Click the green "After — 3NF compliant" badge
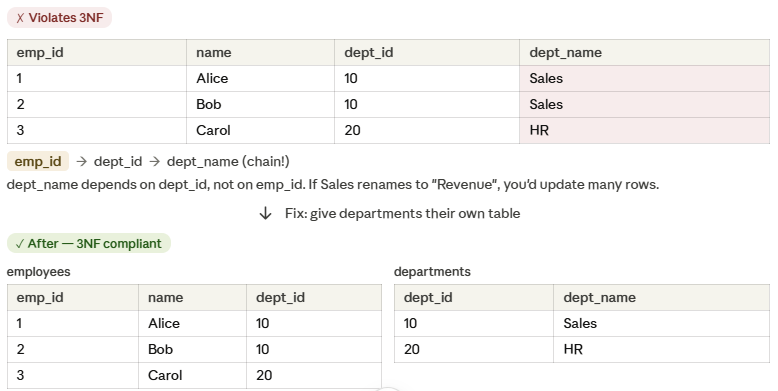 (x=89, y=244)
